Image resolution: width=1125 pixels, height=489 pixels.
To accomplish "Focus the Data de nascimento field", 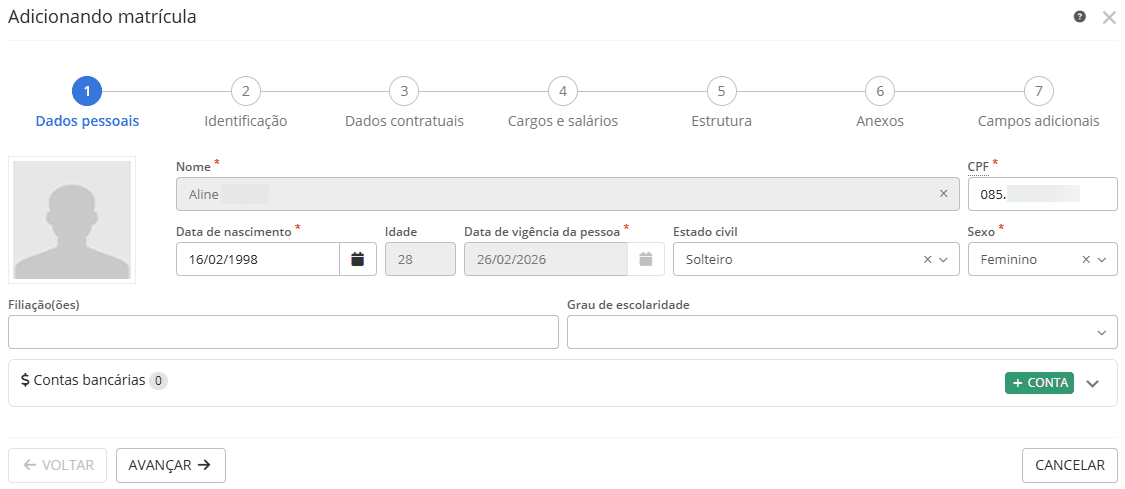I will 258,259.
